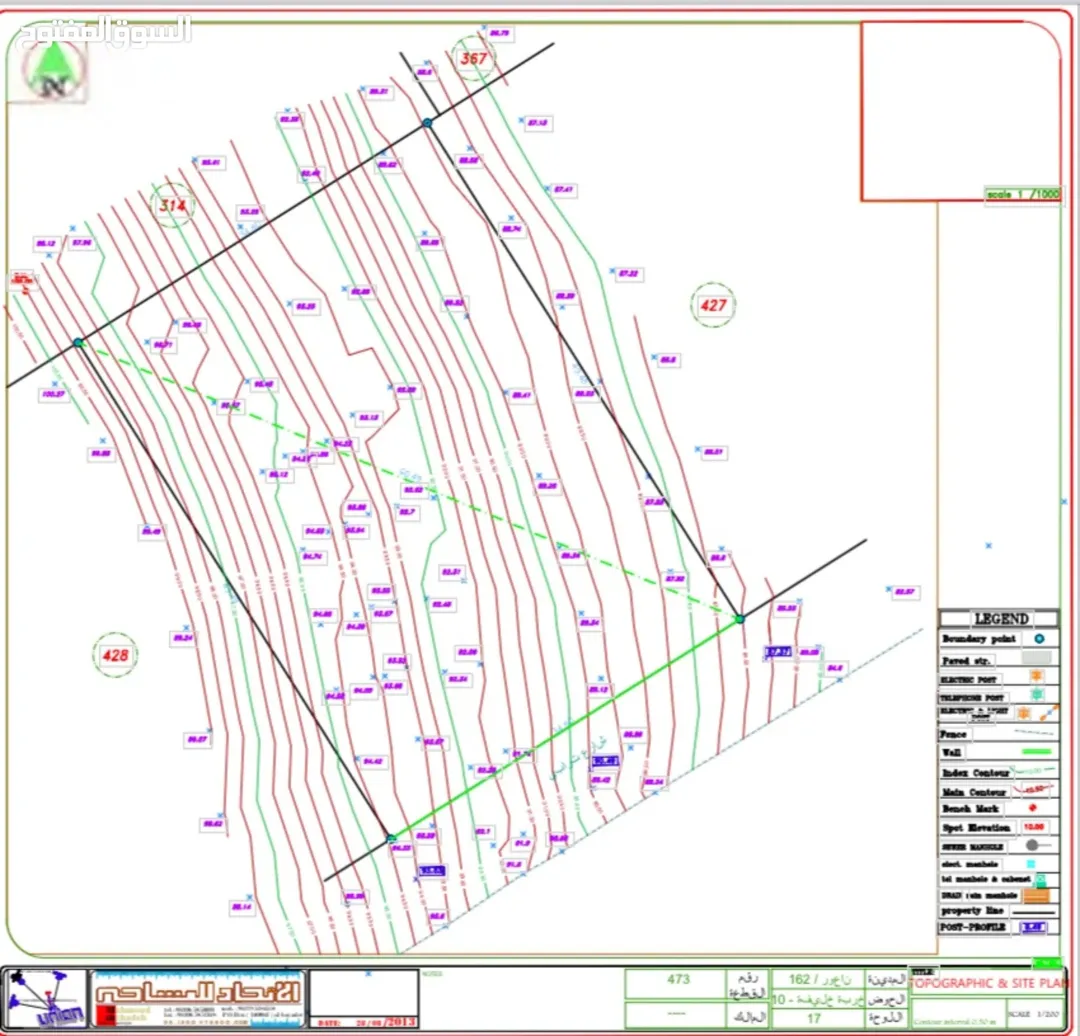1080x1036 pixels.
Task: Select parcel number 367 label
Action: [474, 59]
